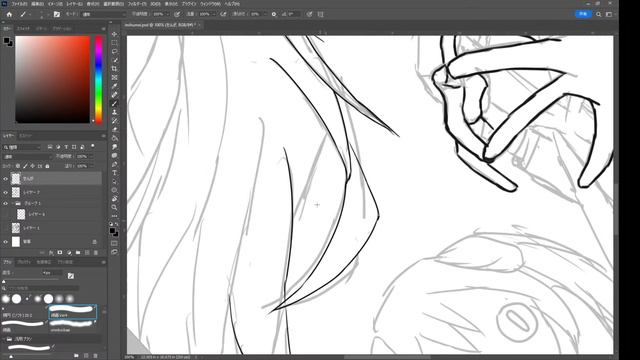The image size is (640, 360).
Task: Select the Type tool in toolbar
Action: [x=114, y=173]
